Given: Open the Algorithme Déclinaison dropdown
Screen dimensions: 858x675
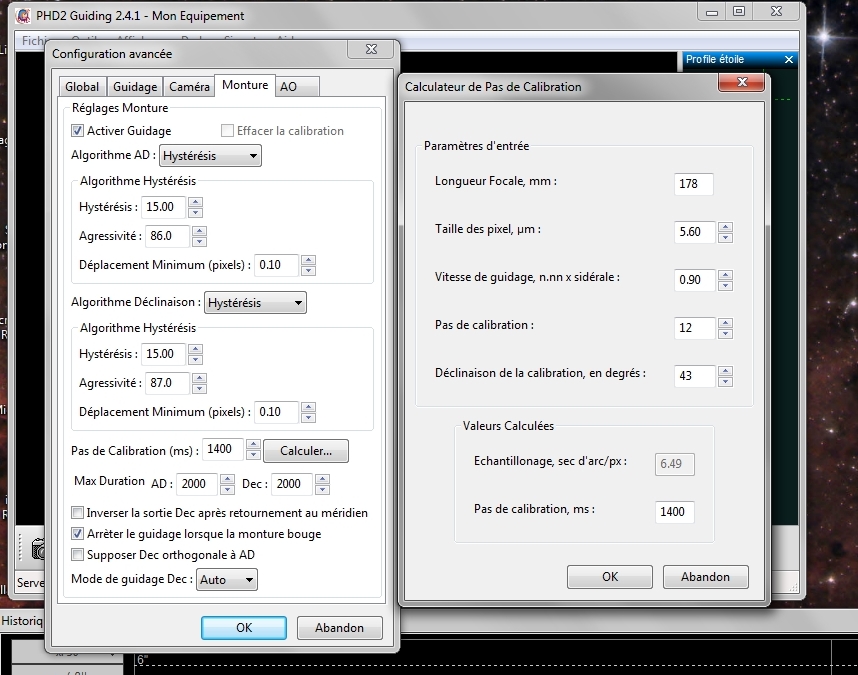Looking at the screenshot, I should 255,302.
